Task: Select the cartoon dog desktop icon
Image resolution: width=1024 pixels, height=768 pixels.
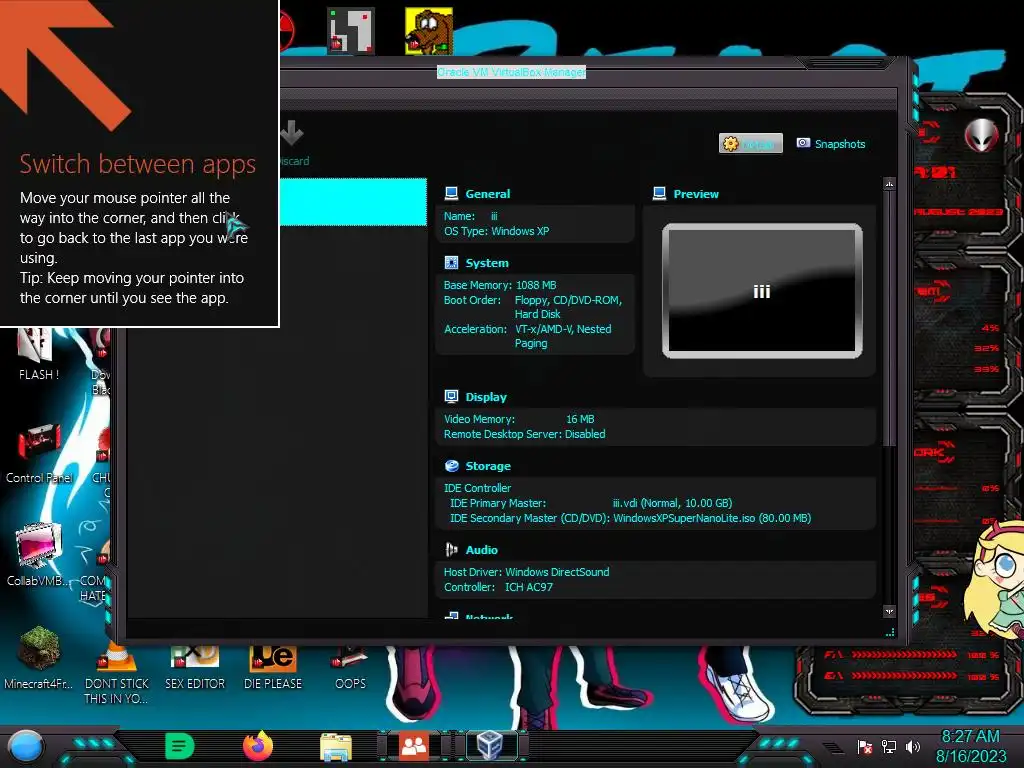Action: pos(428,31)
